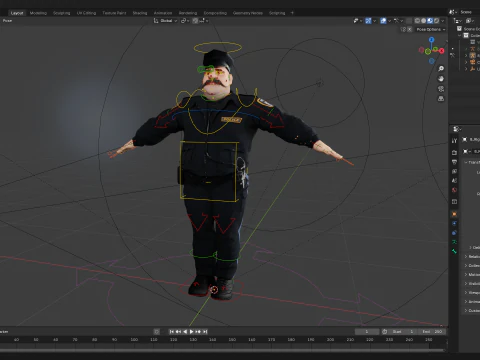480x360 pixels.
Task: Click the red X axis on navigation gizmo
Action: tap(442, 51)
